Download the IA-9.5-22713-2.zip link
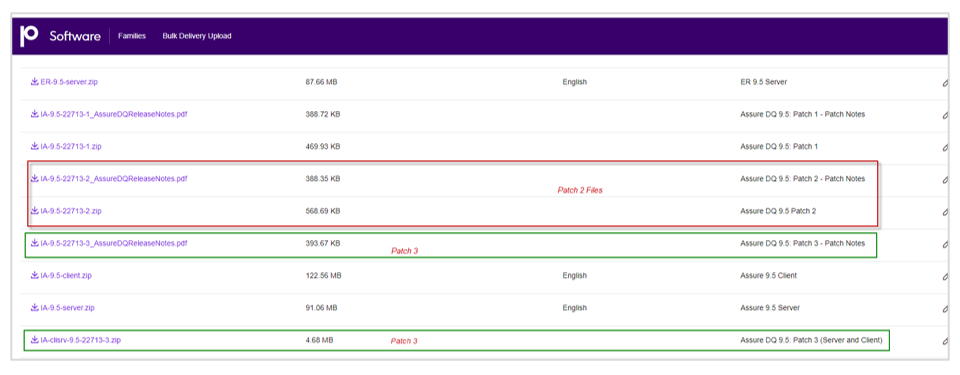Image resolution: width=960 pixels, height=375 pixels. (x=71, y=211)
